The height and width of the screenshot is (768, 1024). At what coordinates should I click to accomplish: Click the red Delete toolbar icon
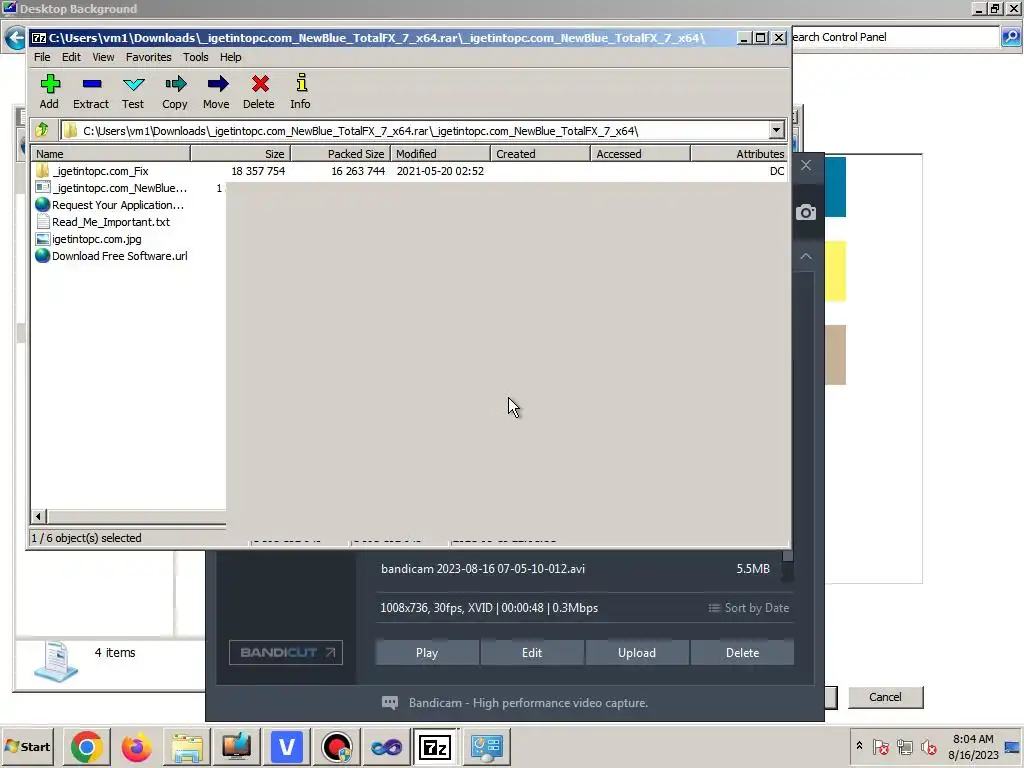click(259, 91)
